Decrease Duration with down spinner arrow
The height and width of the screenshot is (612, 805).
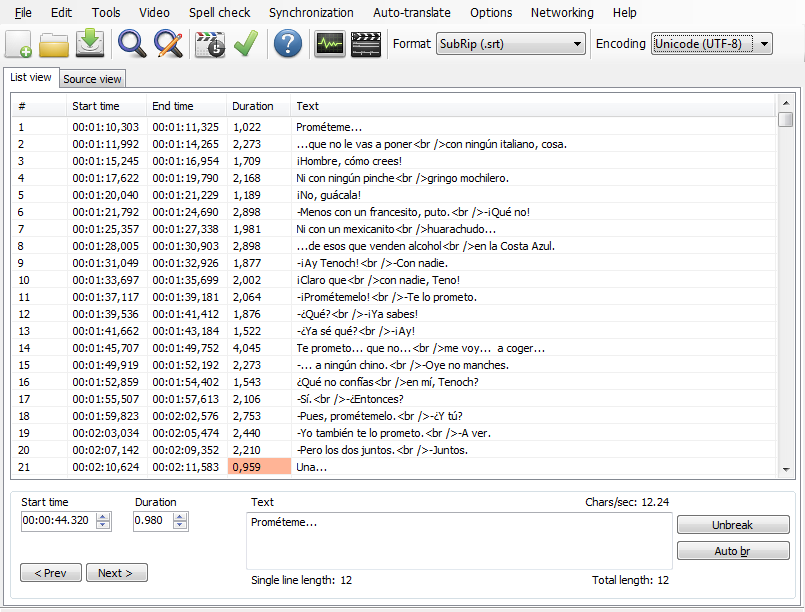tap(180, 525)
